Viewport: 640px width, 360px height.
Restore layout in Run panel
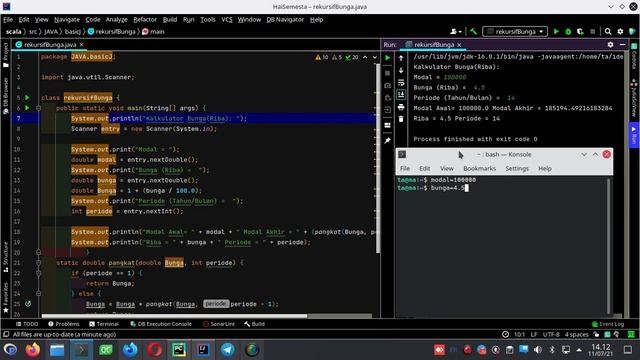click(x=387, y=125)
